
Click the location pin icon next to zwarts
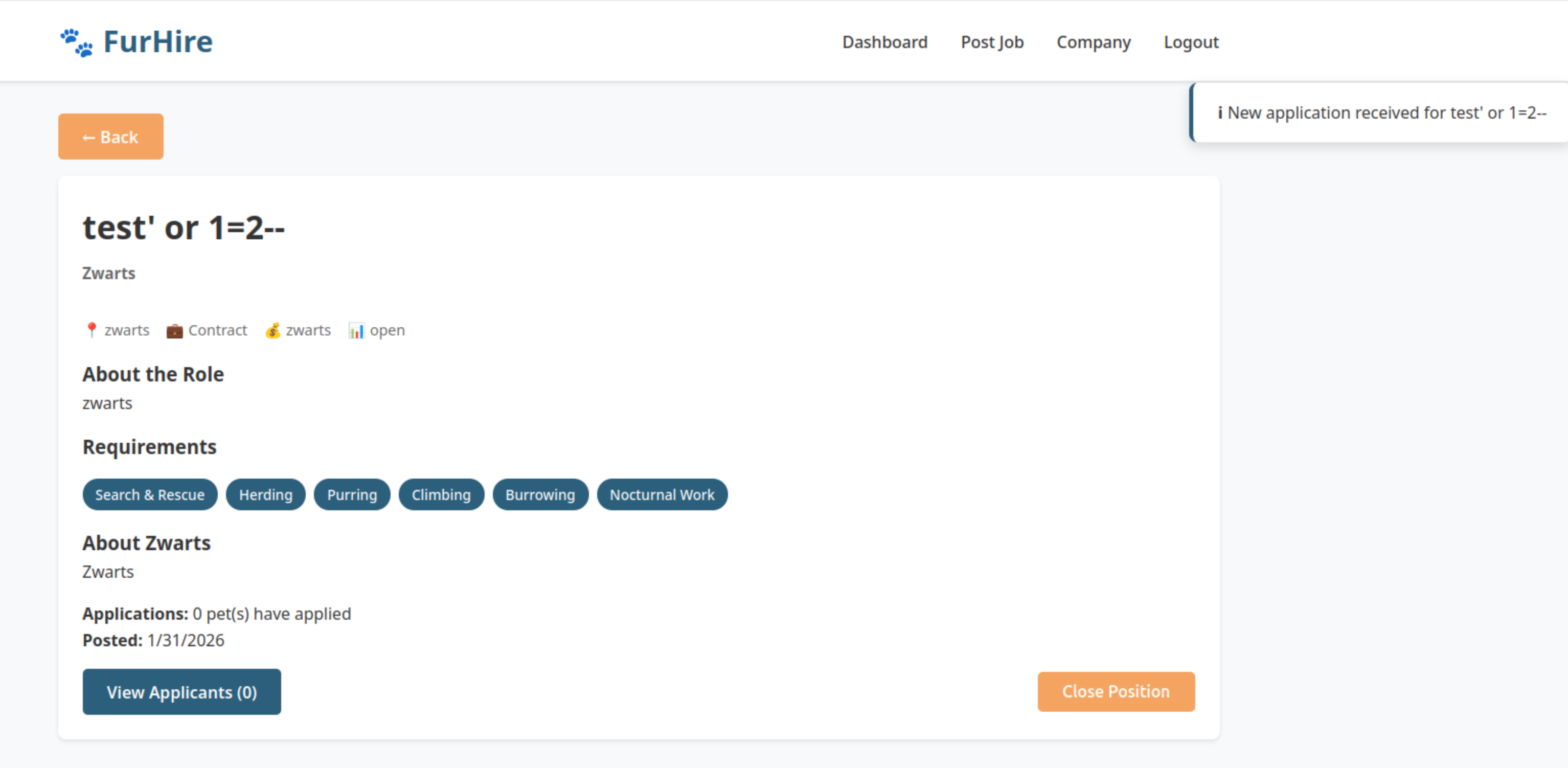coord(92,330)
